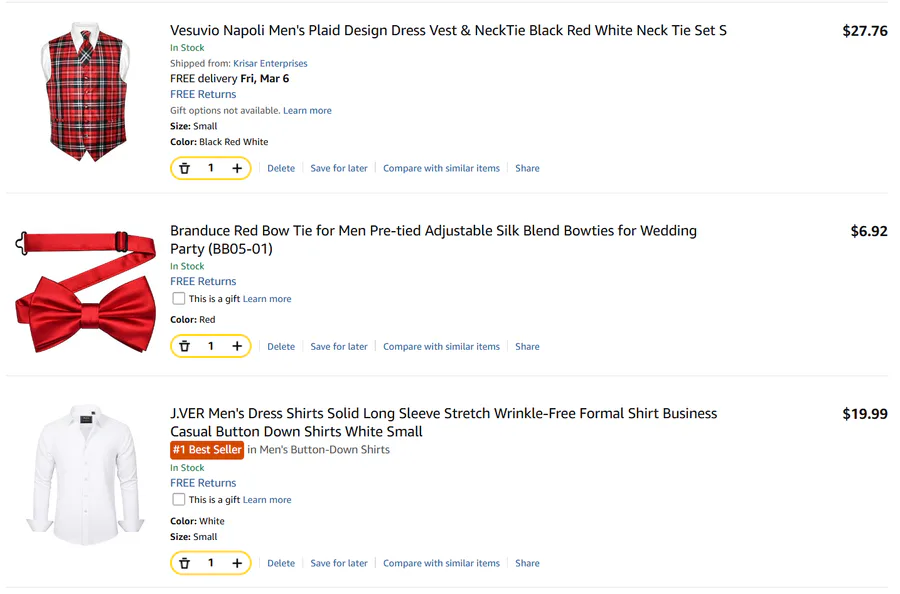900x594 pixels.
Task: Click white dress shirt product image
Action: pos(85,475)
